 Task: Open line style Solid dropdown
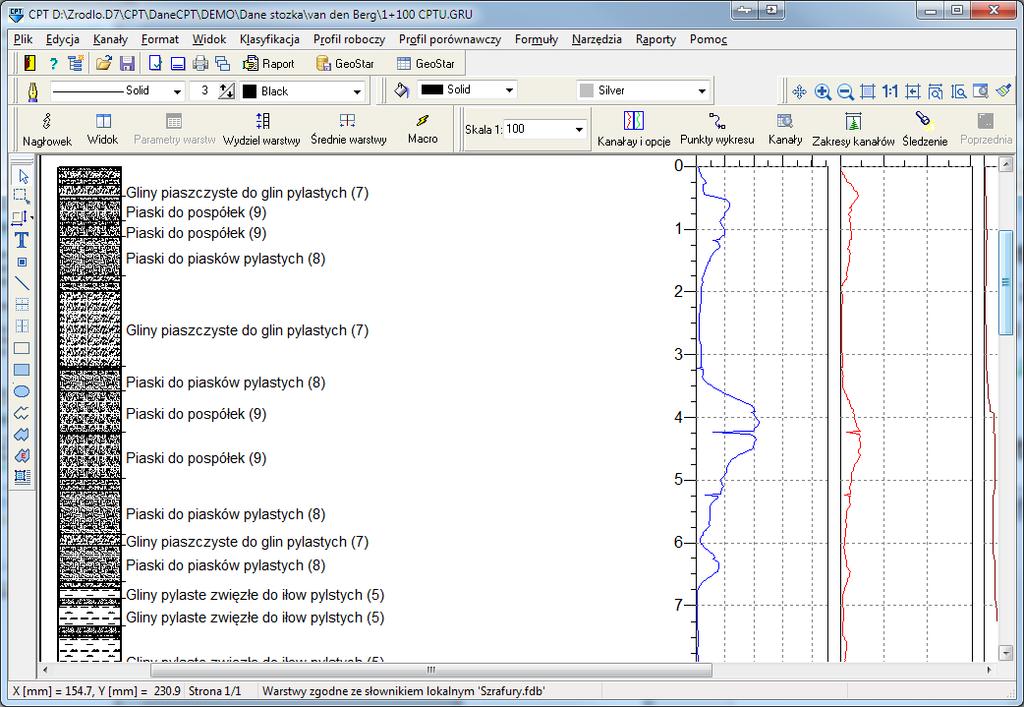coord(177,91)
